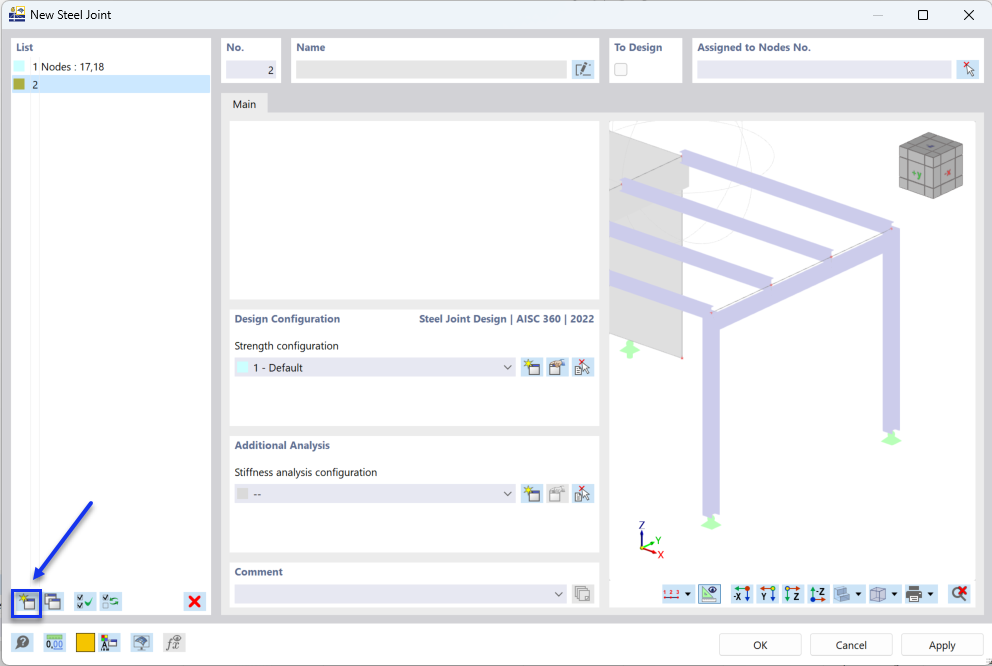
Task: Open print options dropdown arrow
Action: point(931,594)
